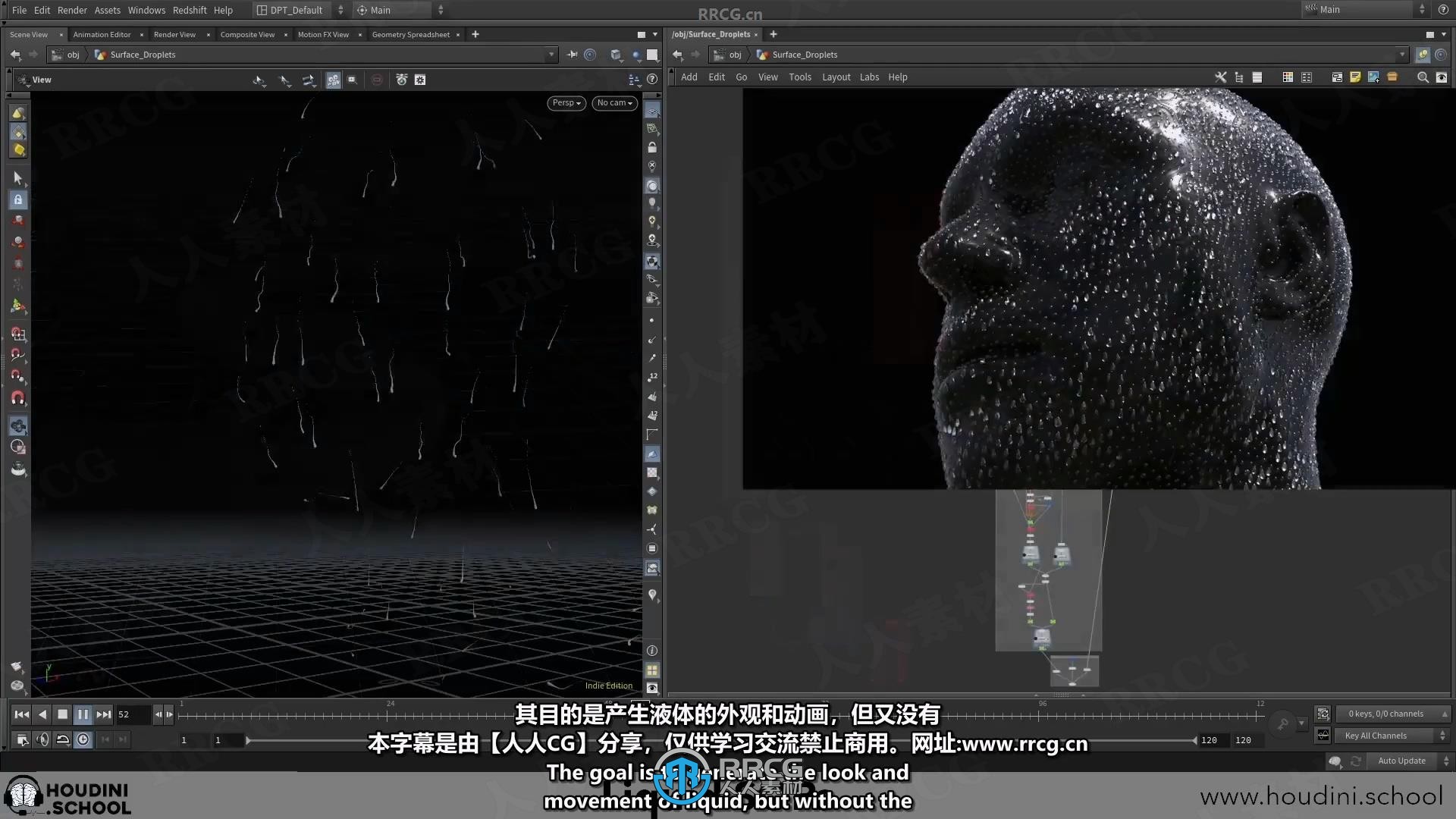1456x819 pixels.
Task: Toggle the viewport visibility eye at bottom right
Action: point(652,688)
